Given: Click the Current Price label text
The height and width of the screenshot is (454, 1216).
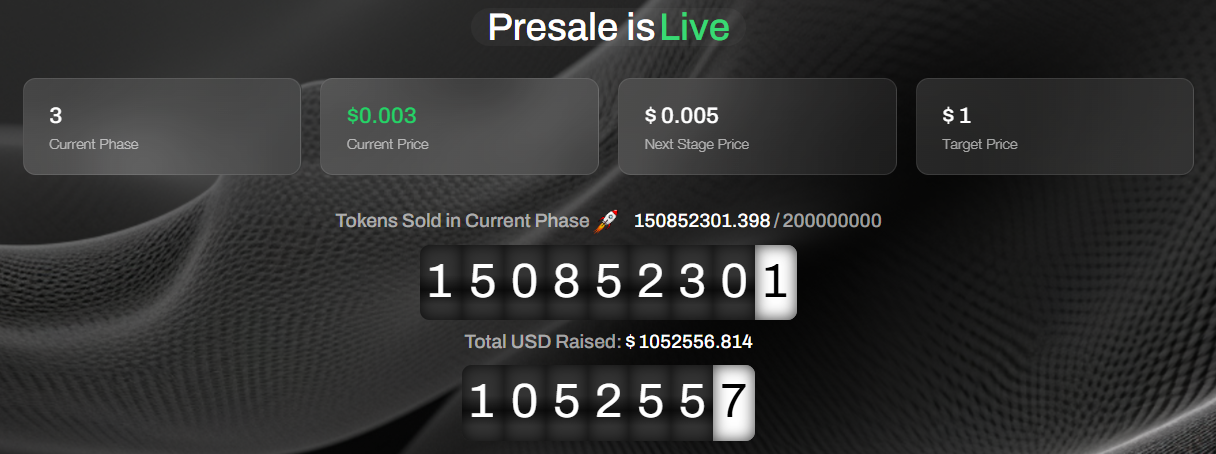Looking at the screenshot, I should pyautogui.click(x=388, y=144).
